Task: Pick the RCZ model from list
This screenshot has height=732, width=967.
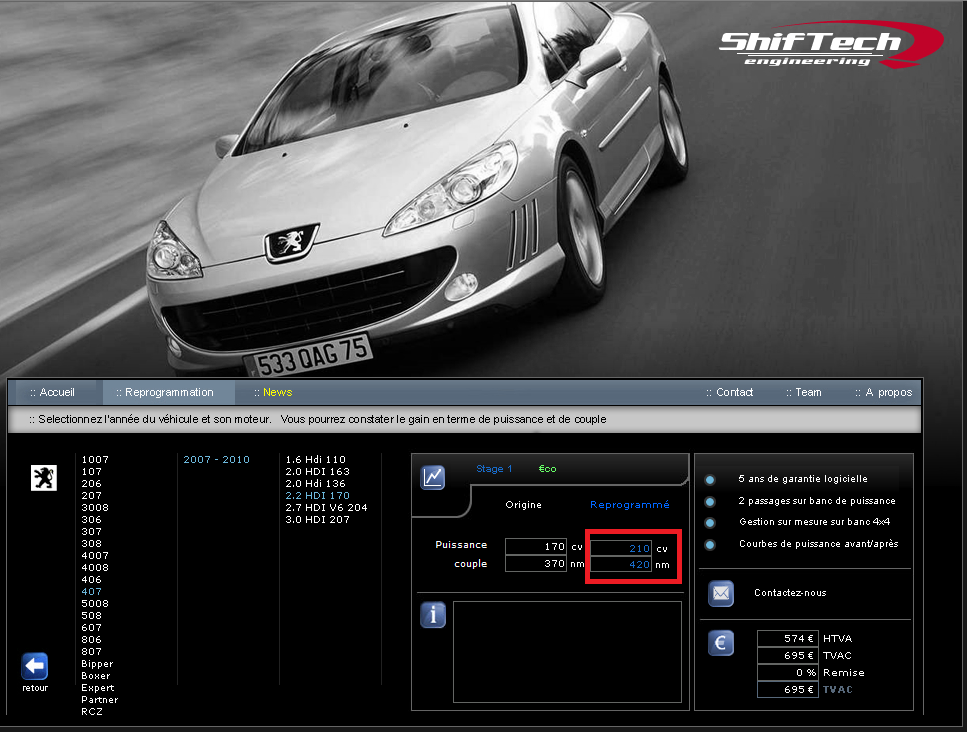Action: point(92,712)
